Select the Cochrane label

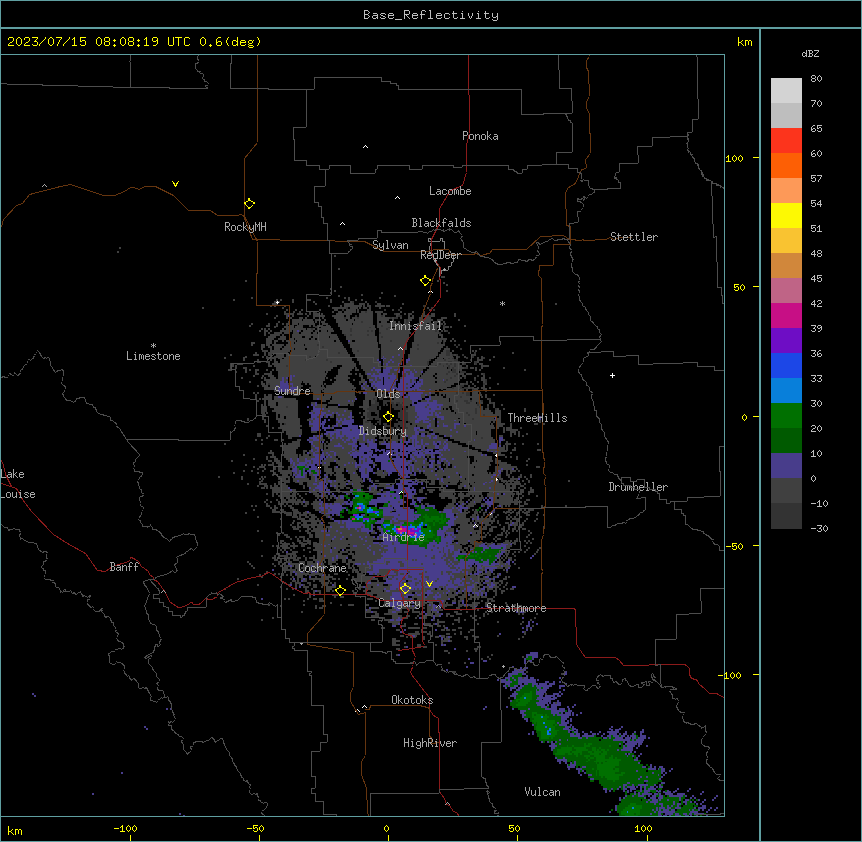click(322, 568)
